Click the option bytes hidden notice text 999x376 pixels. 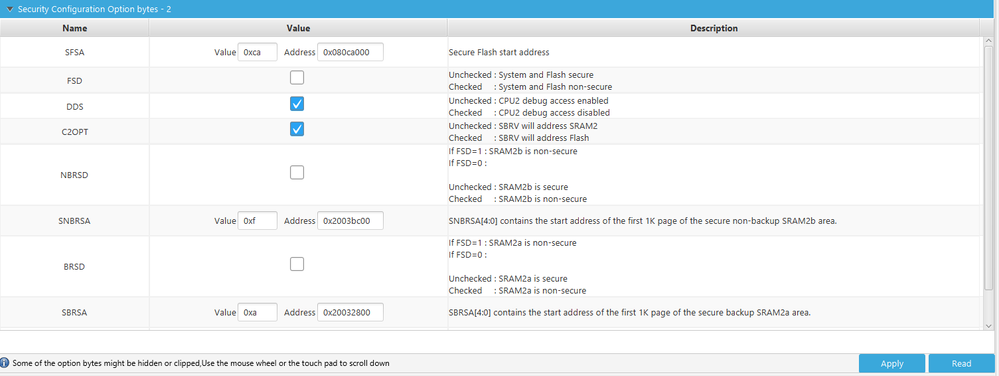click(201, 363)
